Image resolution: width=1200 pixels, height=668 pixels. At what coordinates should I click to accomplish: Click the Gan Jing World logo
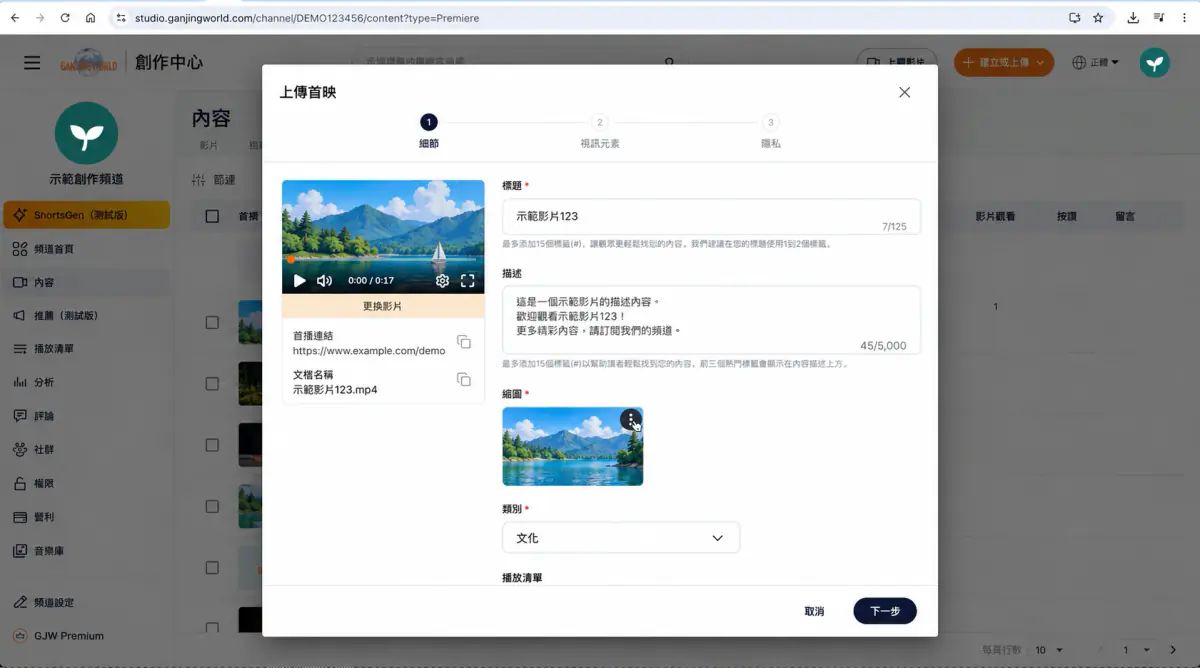point(88,63)
